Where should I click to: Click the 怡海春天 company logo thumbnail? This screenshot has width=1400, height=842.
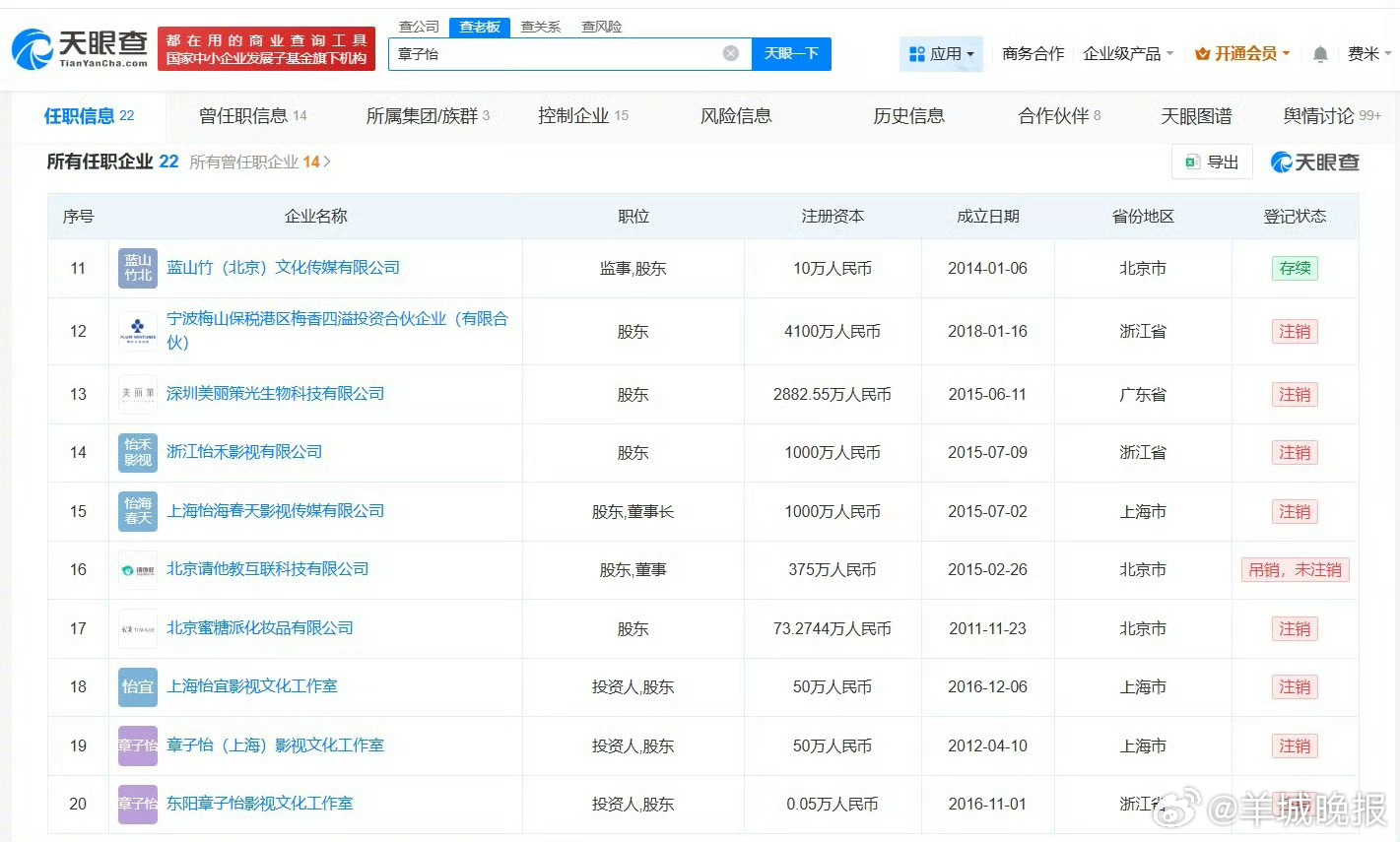137,511
